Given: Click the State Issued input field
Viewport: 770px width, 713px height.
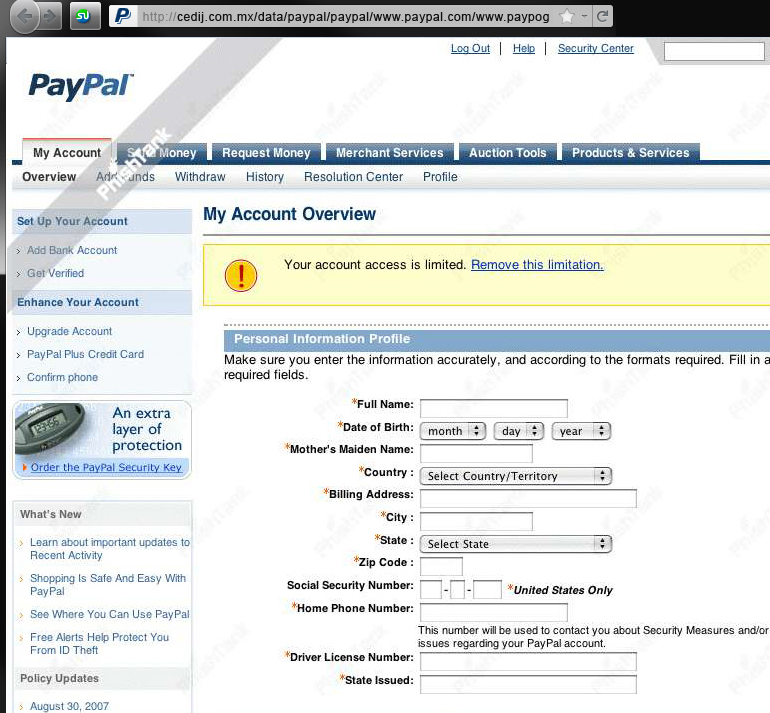Looking at the screenshot, I should (528, 684).
